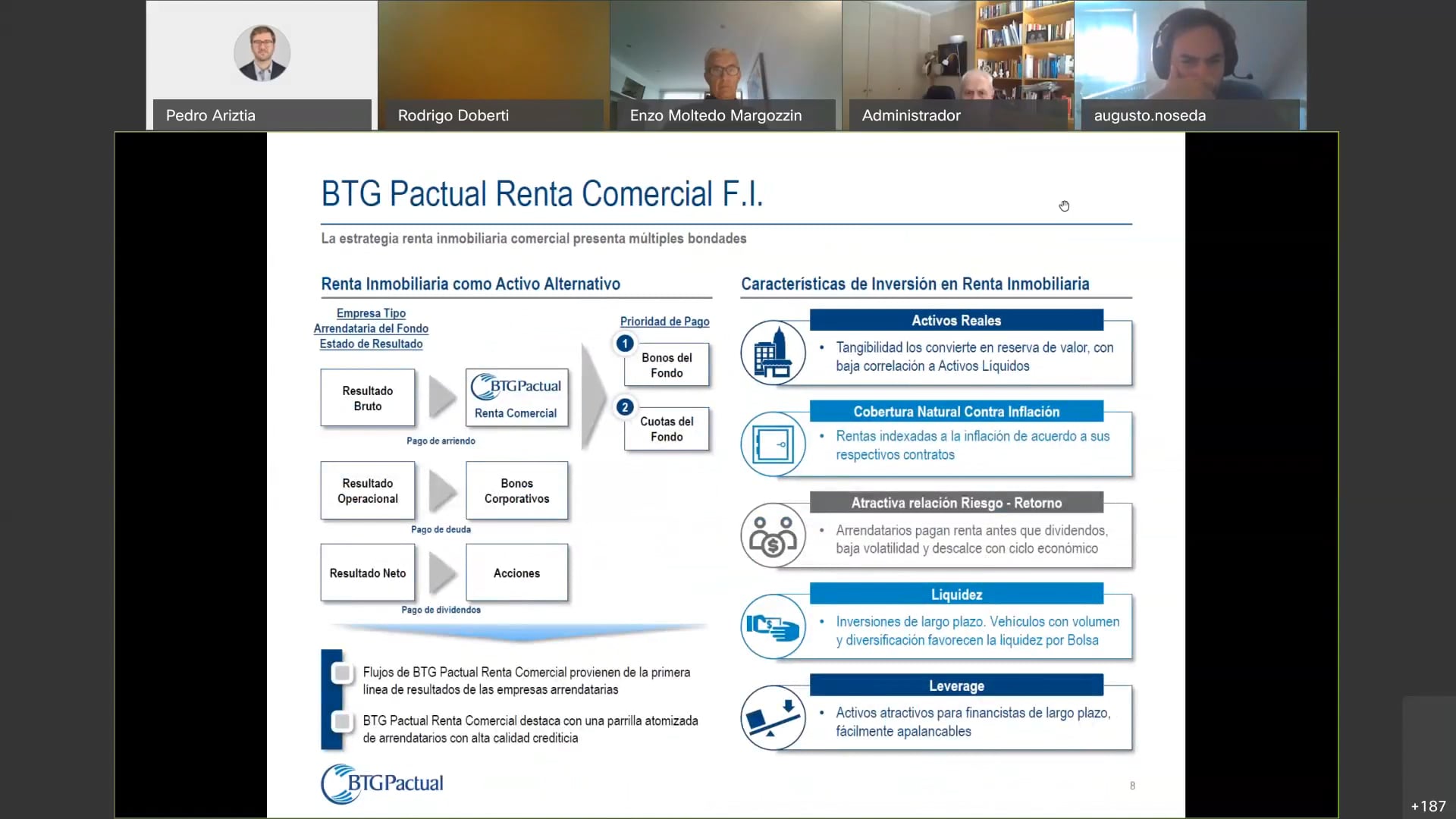Click the Riesgo-Retorno people money icon
Screen dimensions: 1456x819
pyautogui.click(x=773, y=535)
